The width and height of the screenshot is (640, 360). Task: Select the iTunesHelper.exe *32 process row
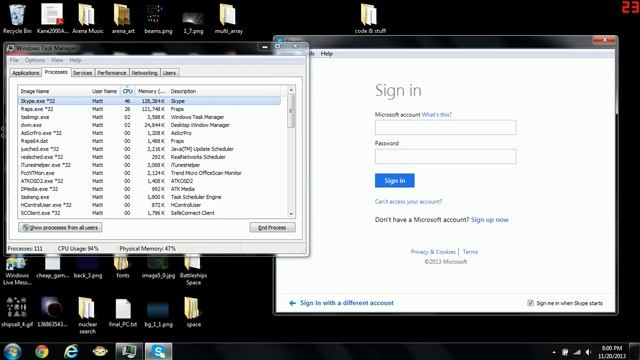coord(149,165)
